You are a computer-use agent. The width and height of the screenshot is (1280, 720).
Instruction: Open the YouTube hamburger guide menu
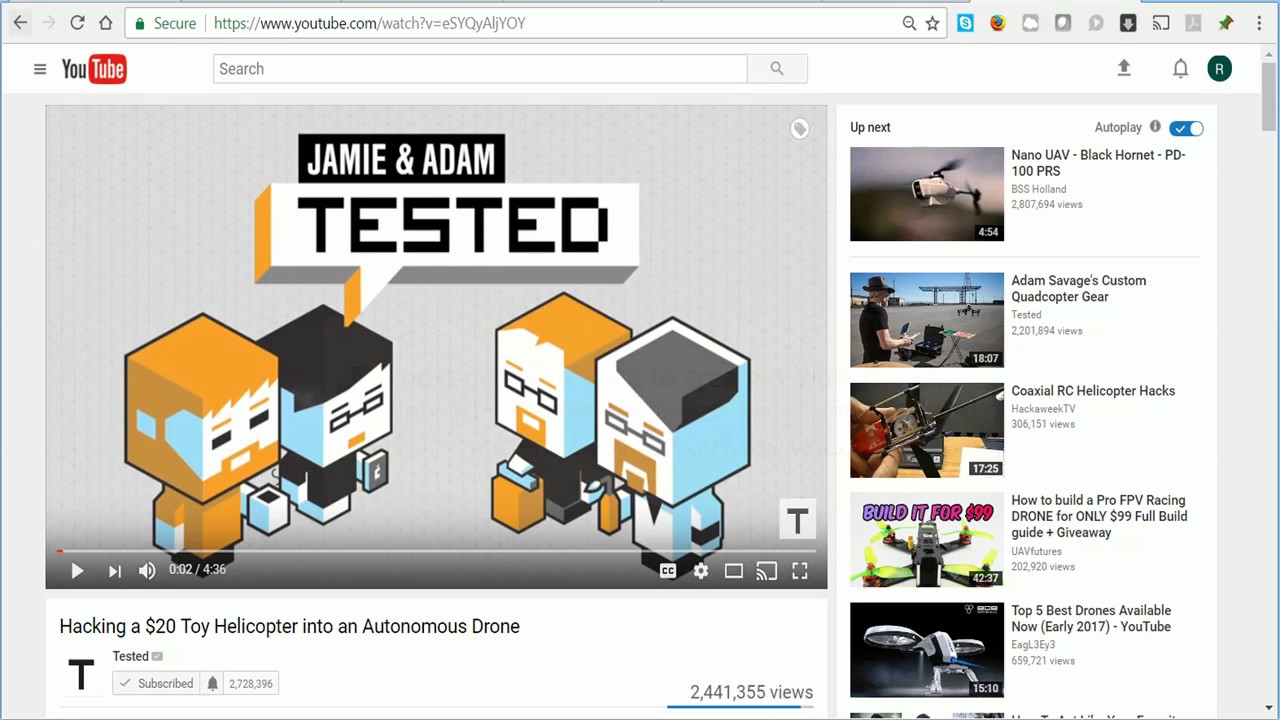tap(40, 69)
